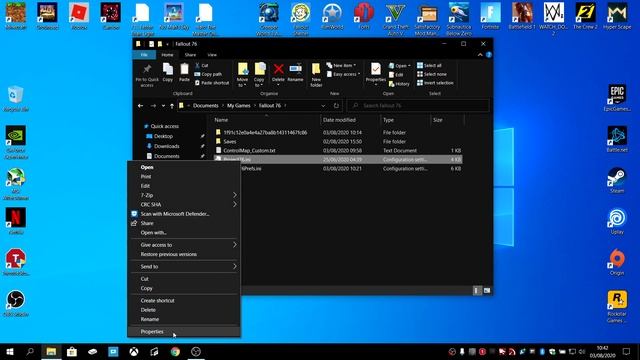
Task: Choose Rename in the context menu
Action: (x=184, y=319)
